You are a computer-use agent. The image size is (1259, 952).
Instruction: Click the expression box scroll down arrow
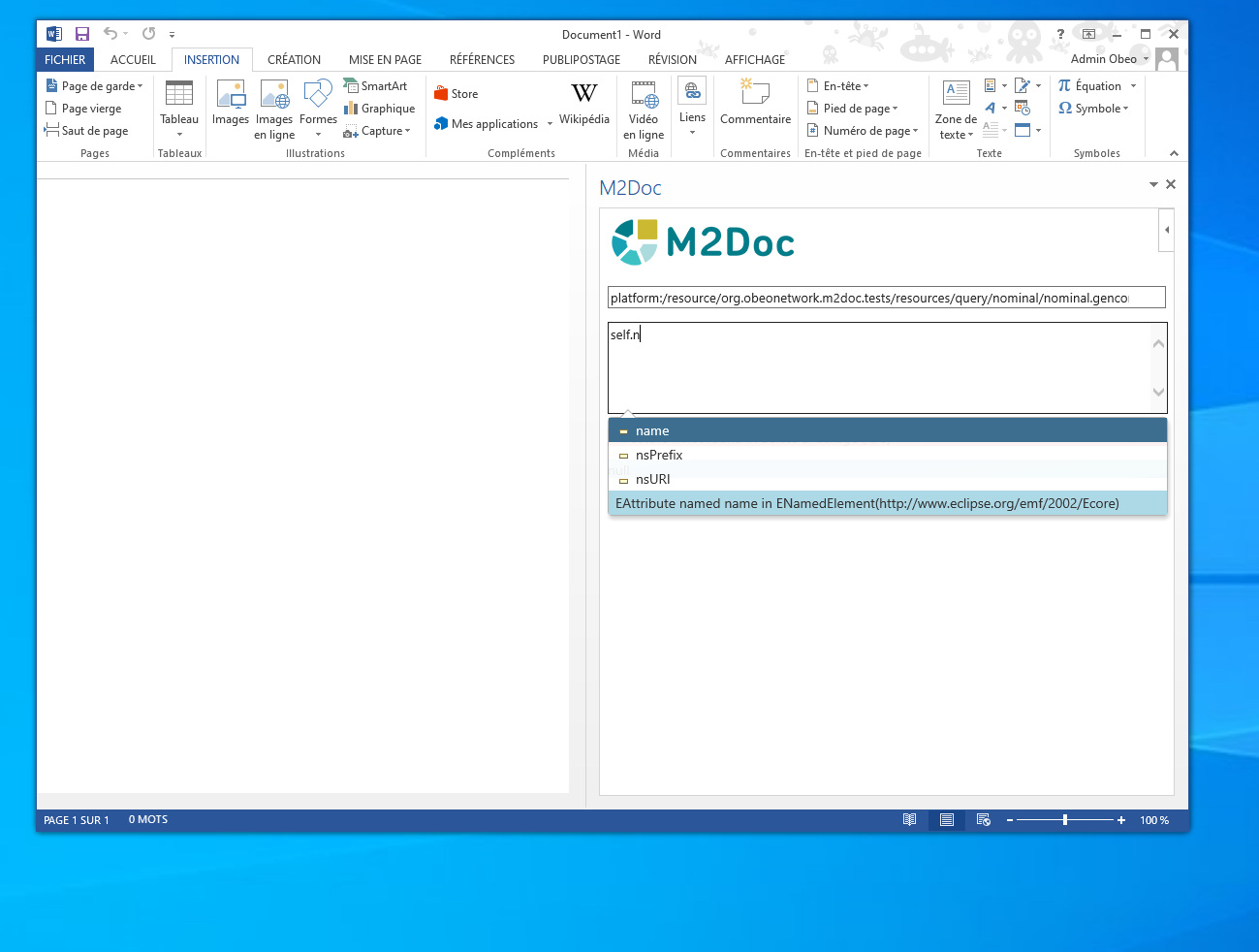click(1158, 392)
